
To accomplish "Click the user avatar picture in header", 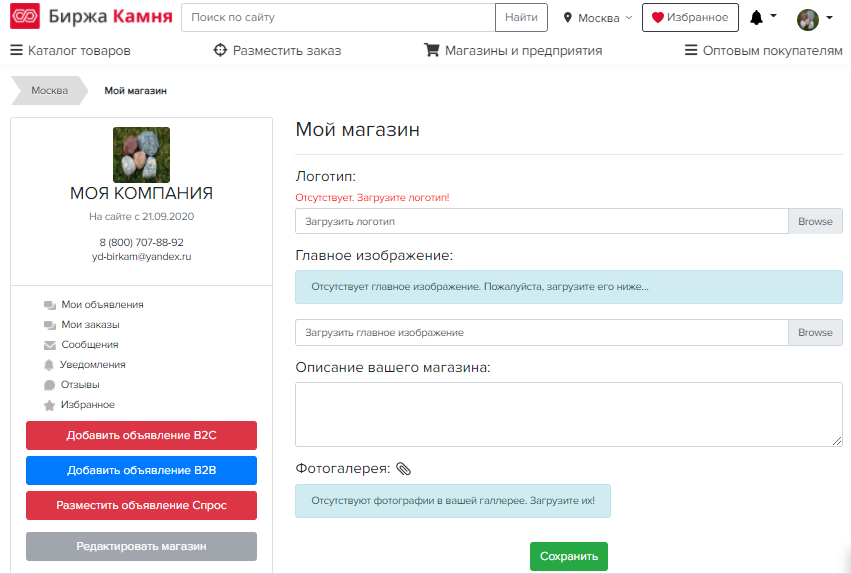I will pos(808,20).
